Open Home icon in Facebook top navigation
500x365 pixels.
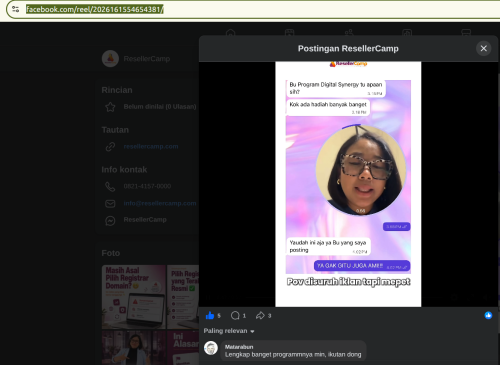231,33
